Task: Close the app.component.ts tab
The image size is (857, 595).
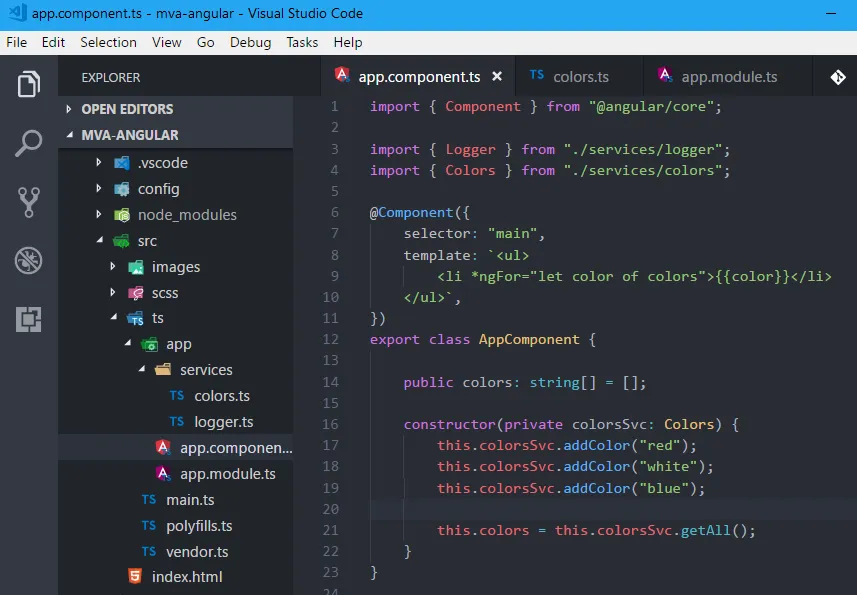Action: (x=497, y=76)
